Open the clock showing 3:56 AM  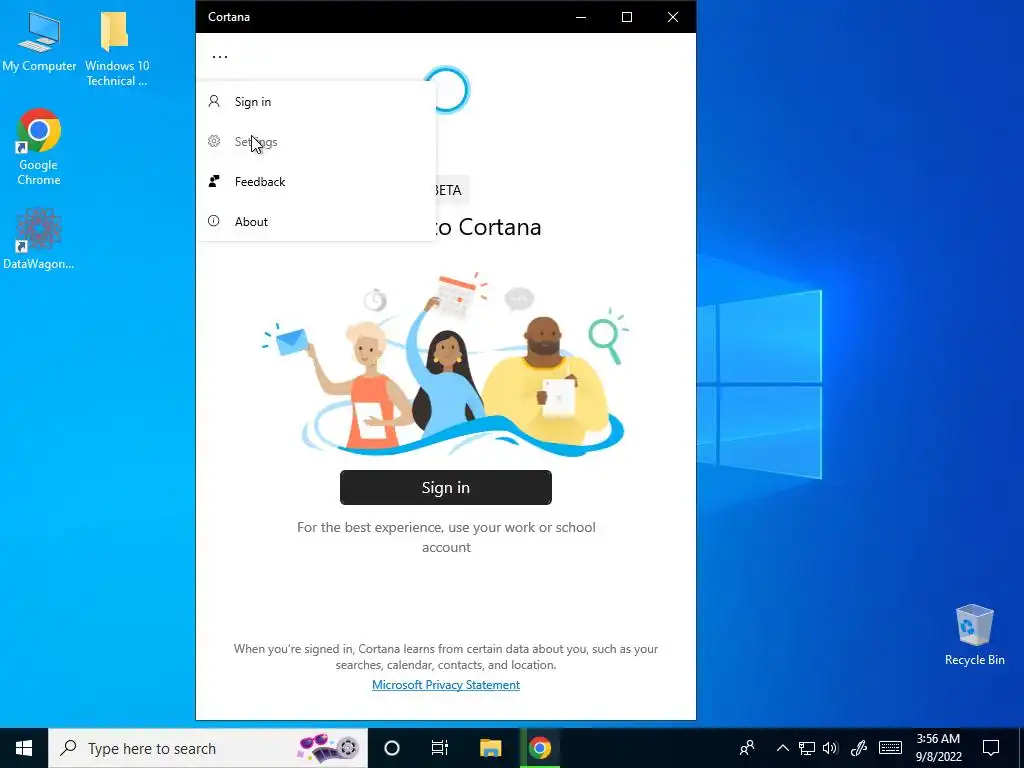click(x=938, y=748)
